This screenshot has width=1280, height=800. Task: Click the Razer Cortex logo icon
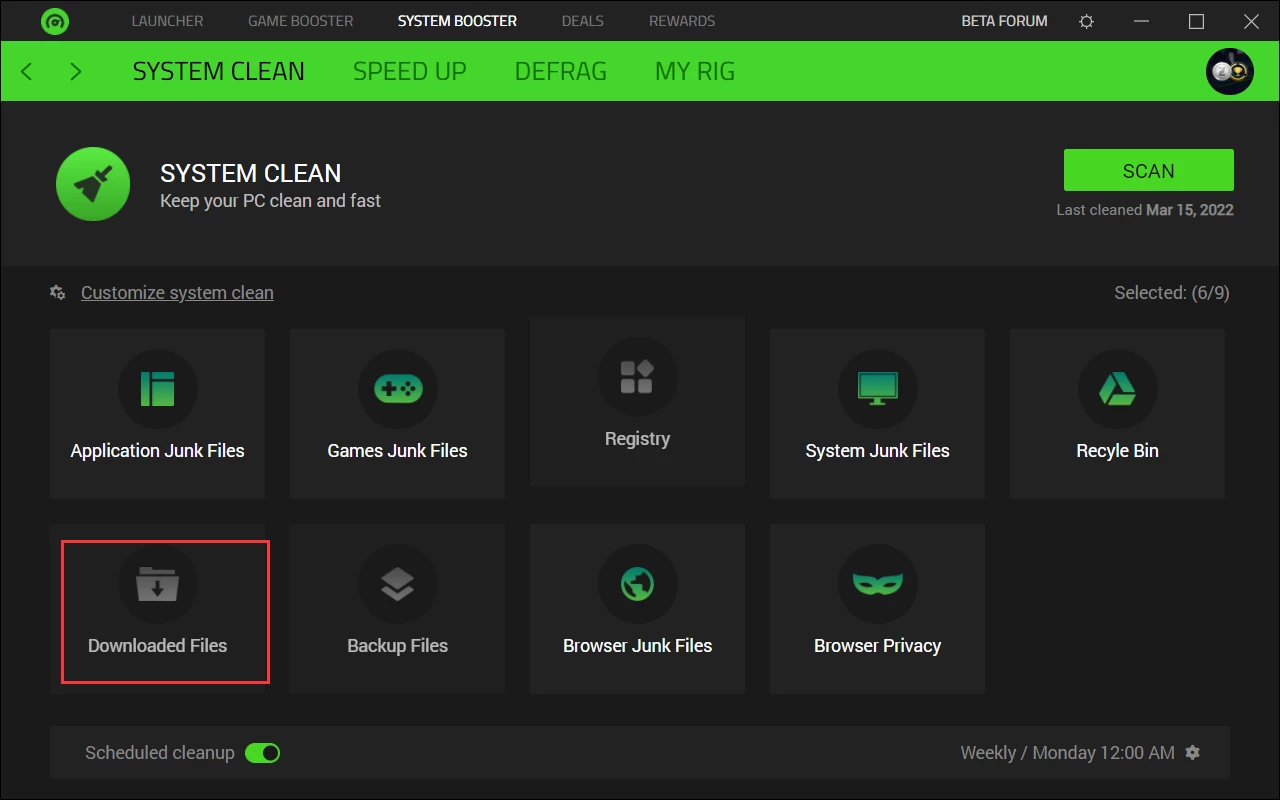[x=55, y=21]
